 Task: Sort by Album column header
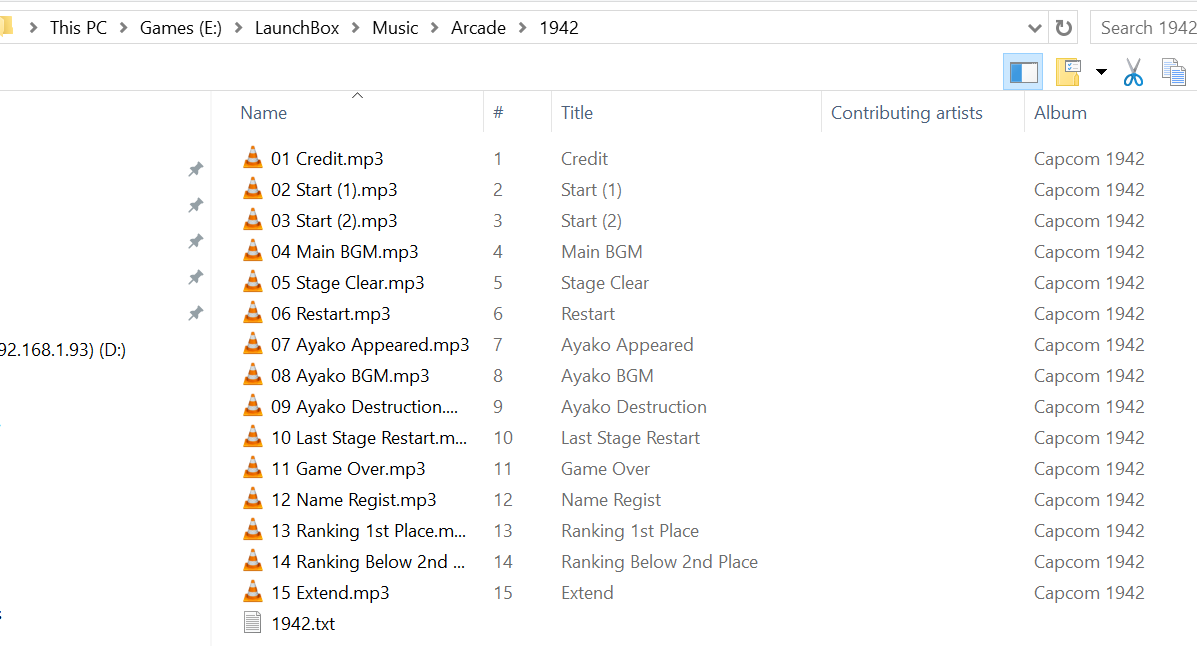[1060, 113]
